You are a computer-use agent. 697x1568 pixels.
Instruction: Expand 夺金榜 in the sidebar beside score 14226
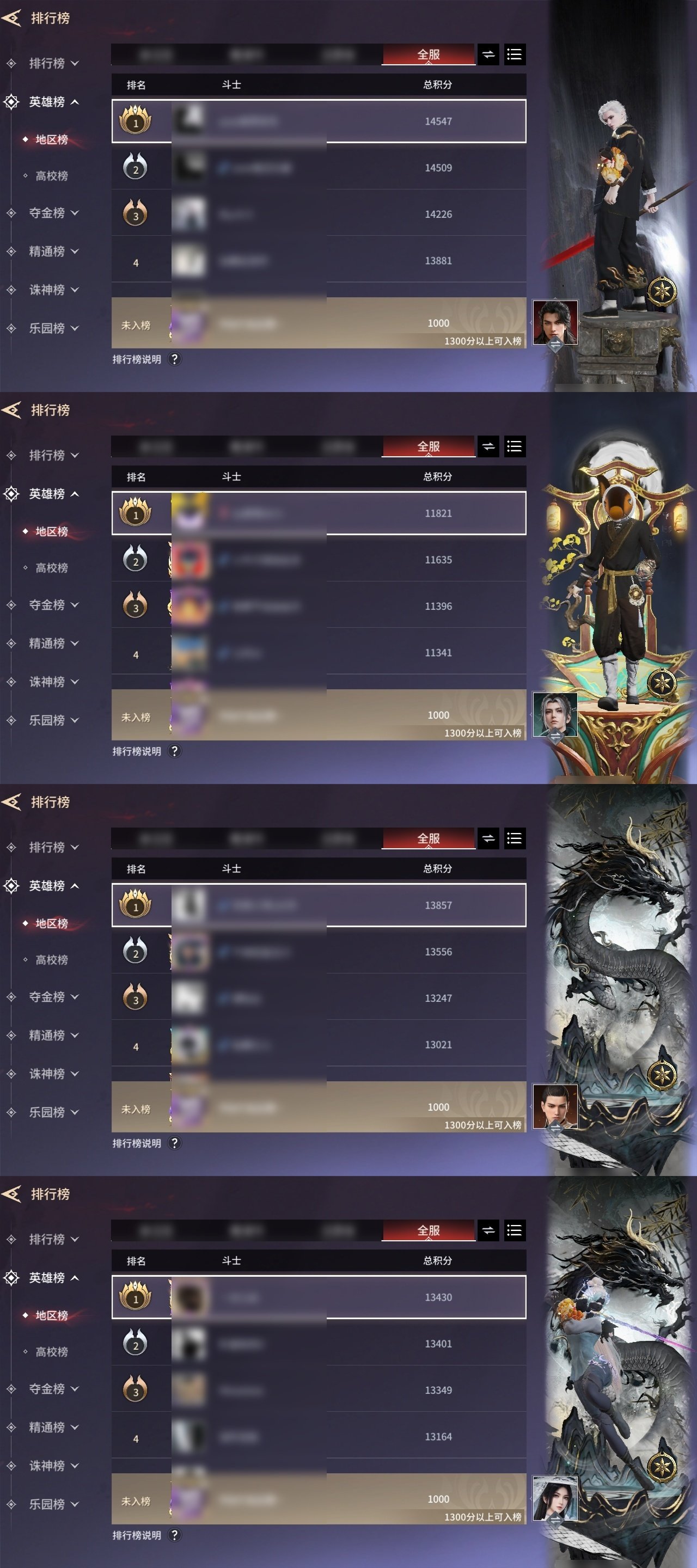click(47, 213)
